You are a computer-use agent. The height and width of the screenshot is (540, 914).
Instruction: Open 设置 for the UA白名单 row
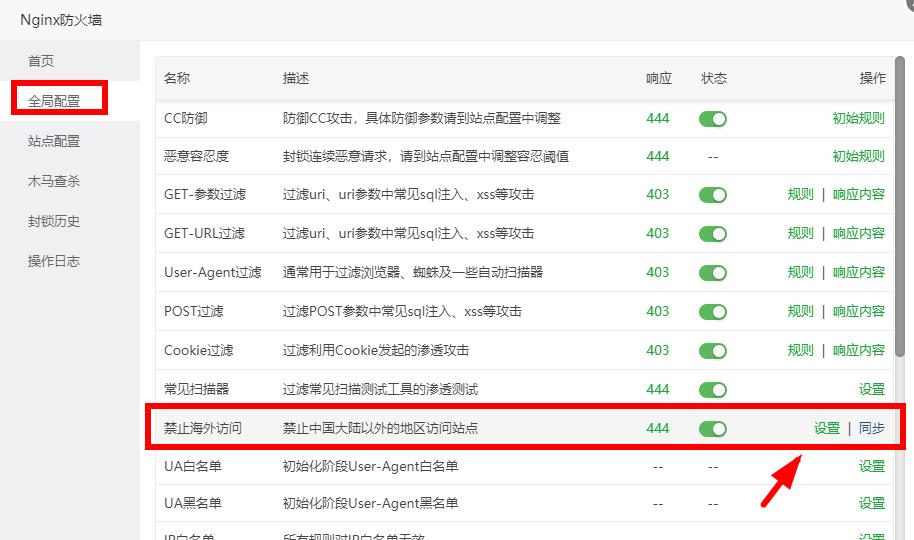click(872, 466)
